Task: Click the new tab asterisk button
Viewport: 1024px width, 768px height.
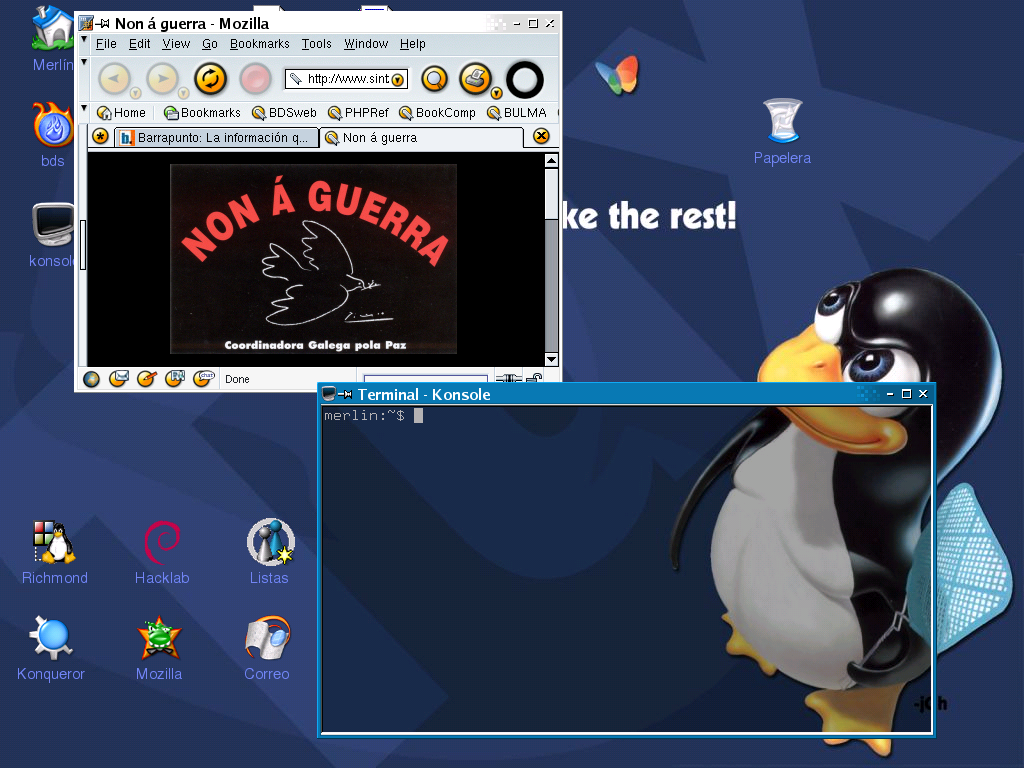Action: tap(100, 136)
